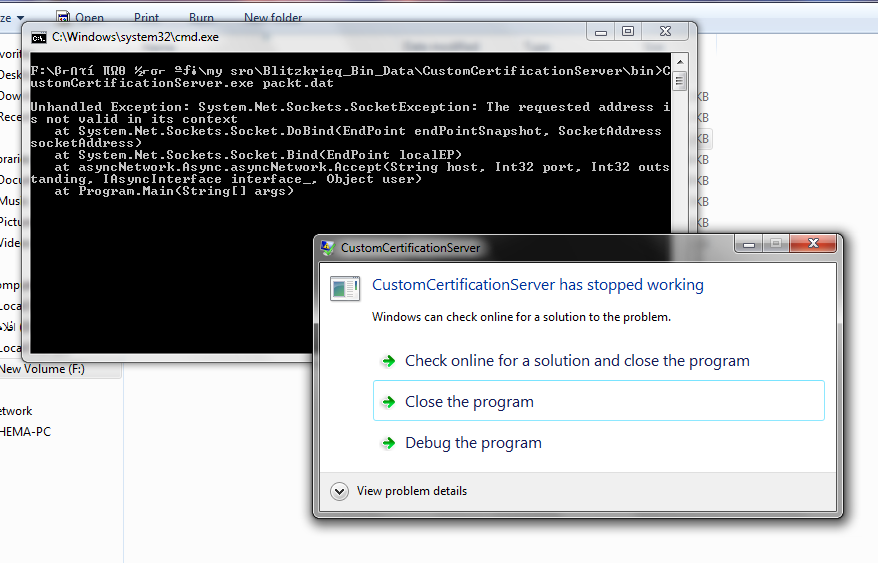Viewport: 878px width, 576px height.
Task: Maximize the cmd.exe console window
Action: click(628, 32)
